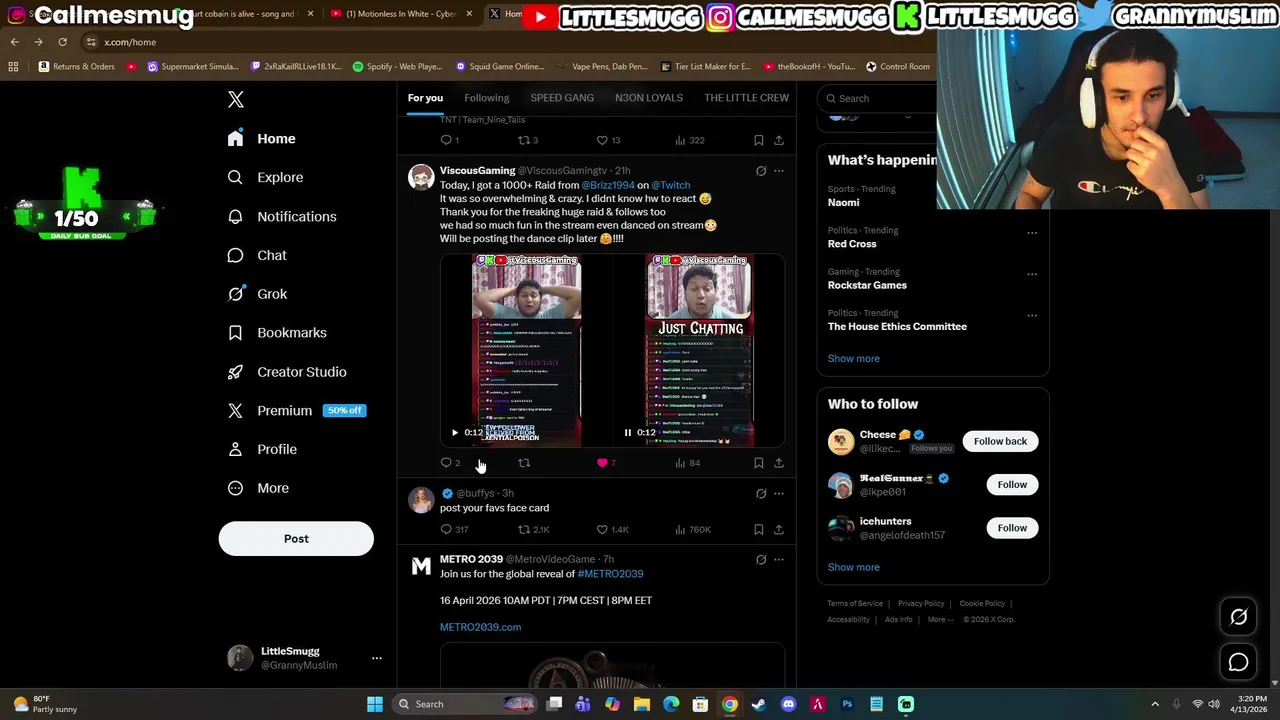Expand the More menu in sidebar
1280x720 pixels.
[x=258, y=488]
